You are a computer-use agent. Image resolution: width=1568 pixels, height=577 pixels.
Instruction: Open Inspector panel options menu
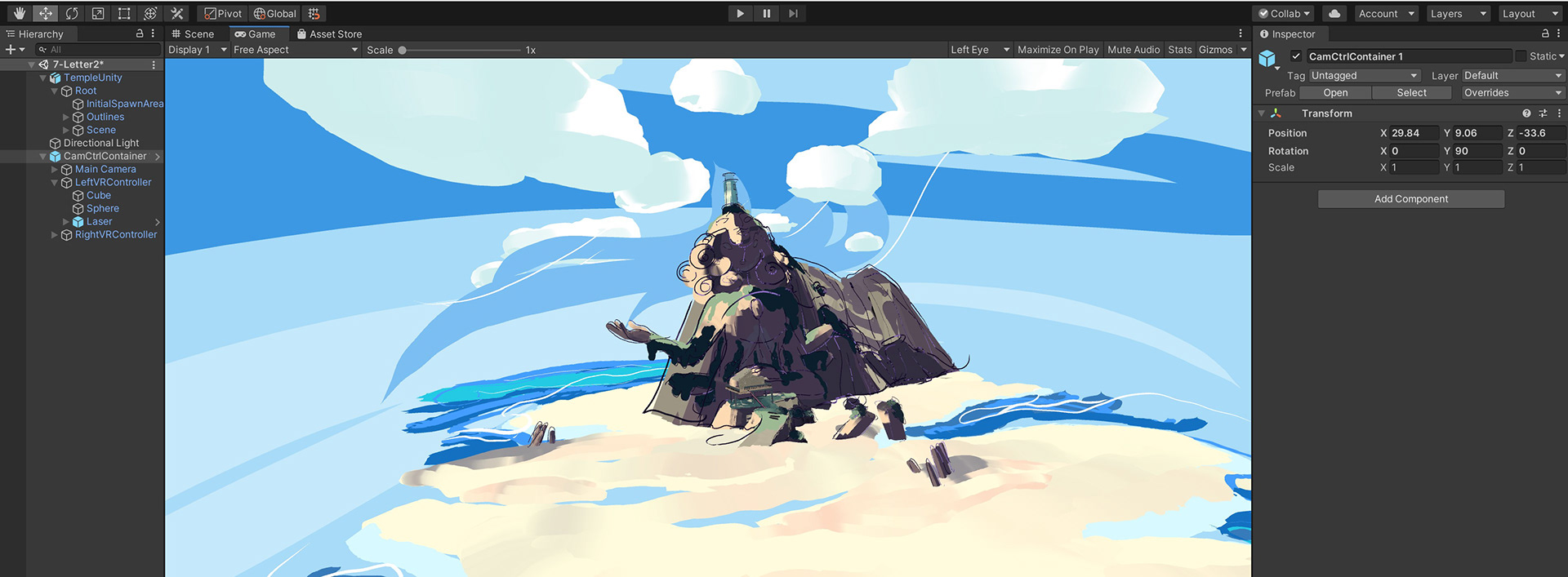[x=1558, y=33]
